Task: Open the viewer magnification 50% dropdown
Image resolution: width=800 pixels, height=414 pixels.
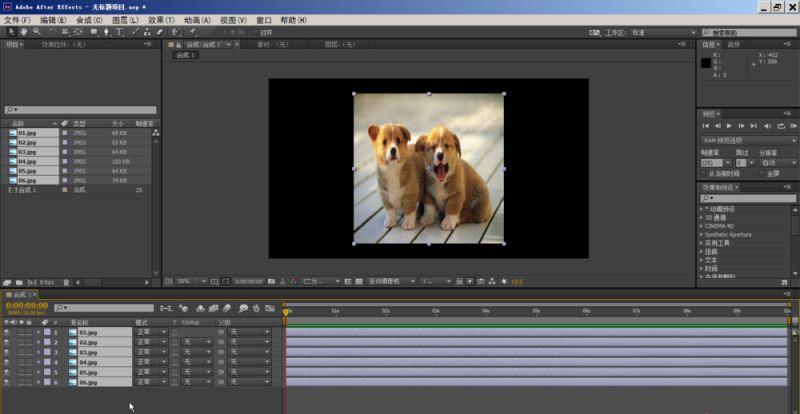Action: [188, 282]
